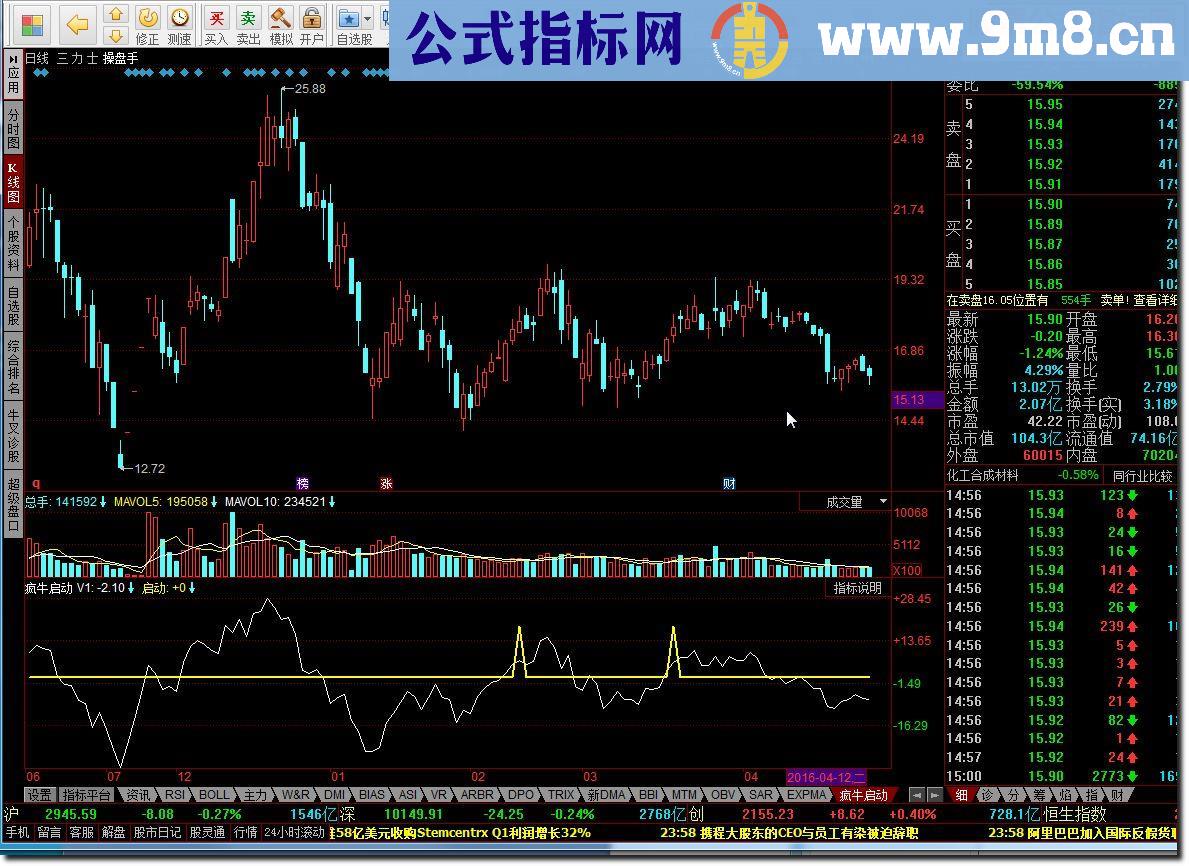The height and width of the screenshot is (866, 1189).
Task: Open the 自选股 watchlist folder icon
Action: point(349,18)
